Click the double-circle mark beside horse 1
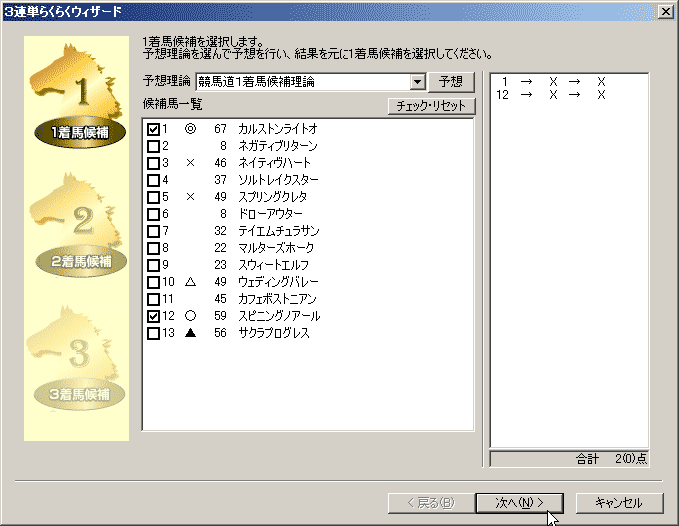This screenshot has width=679, height=526. (x=190, y=129)
